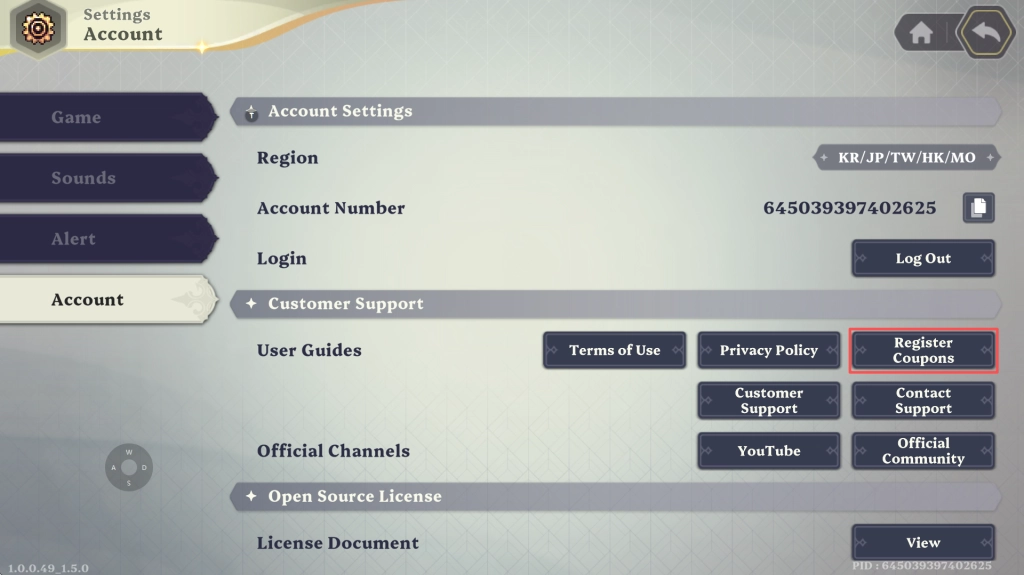Copy account number with the copy icon
The width and height of the screenshot is (1024, 575).
[978, 208]
